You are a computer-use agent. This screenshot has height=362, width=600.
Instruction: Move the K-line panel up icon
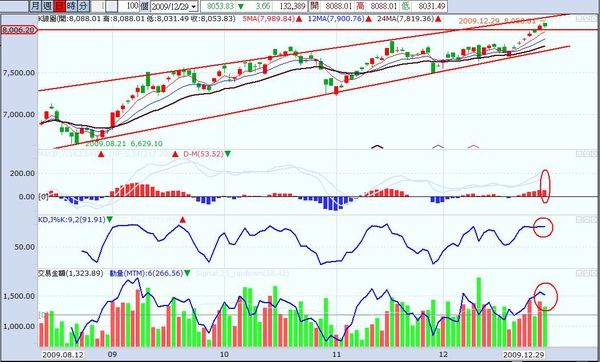coord(586,19)
